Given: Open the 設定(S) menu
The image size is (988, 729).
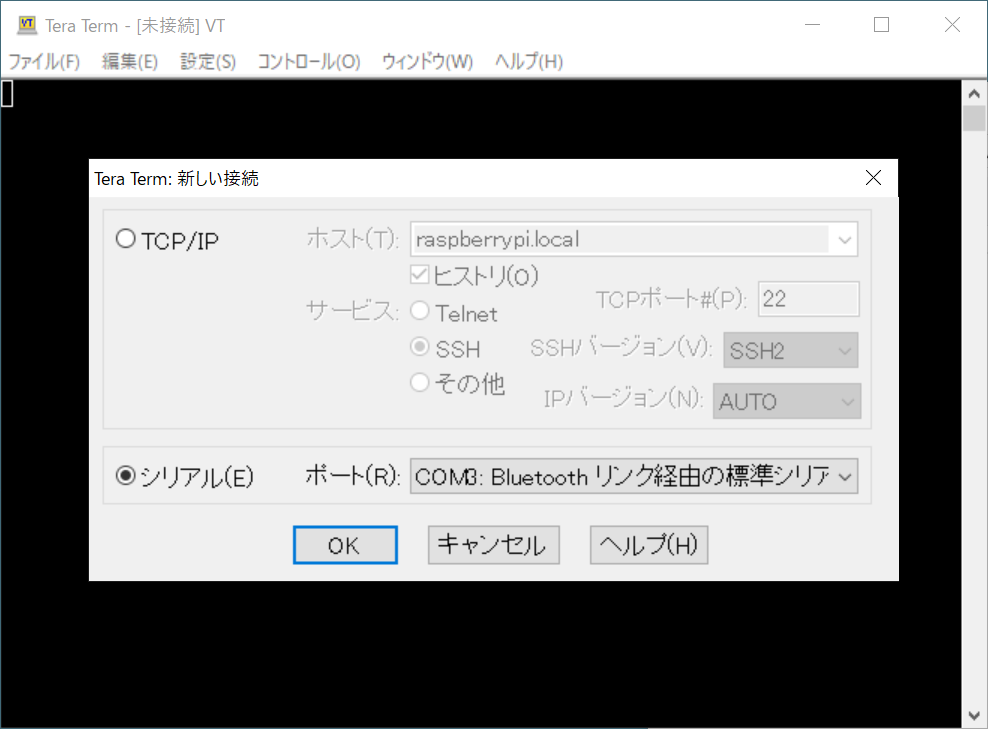Looking at the screenshot, I should click(x=208, y=62).
